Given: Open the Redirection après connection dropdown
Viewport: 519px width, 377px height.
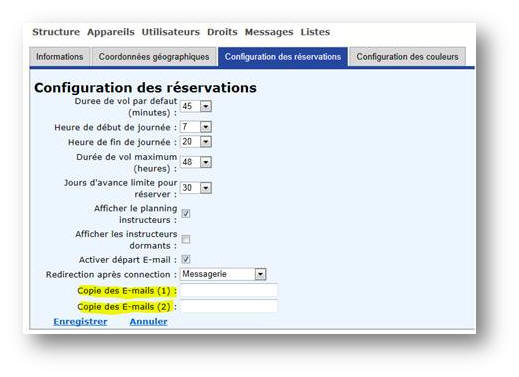Looking at the screenshot, I should click(x=223, y=274).
